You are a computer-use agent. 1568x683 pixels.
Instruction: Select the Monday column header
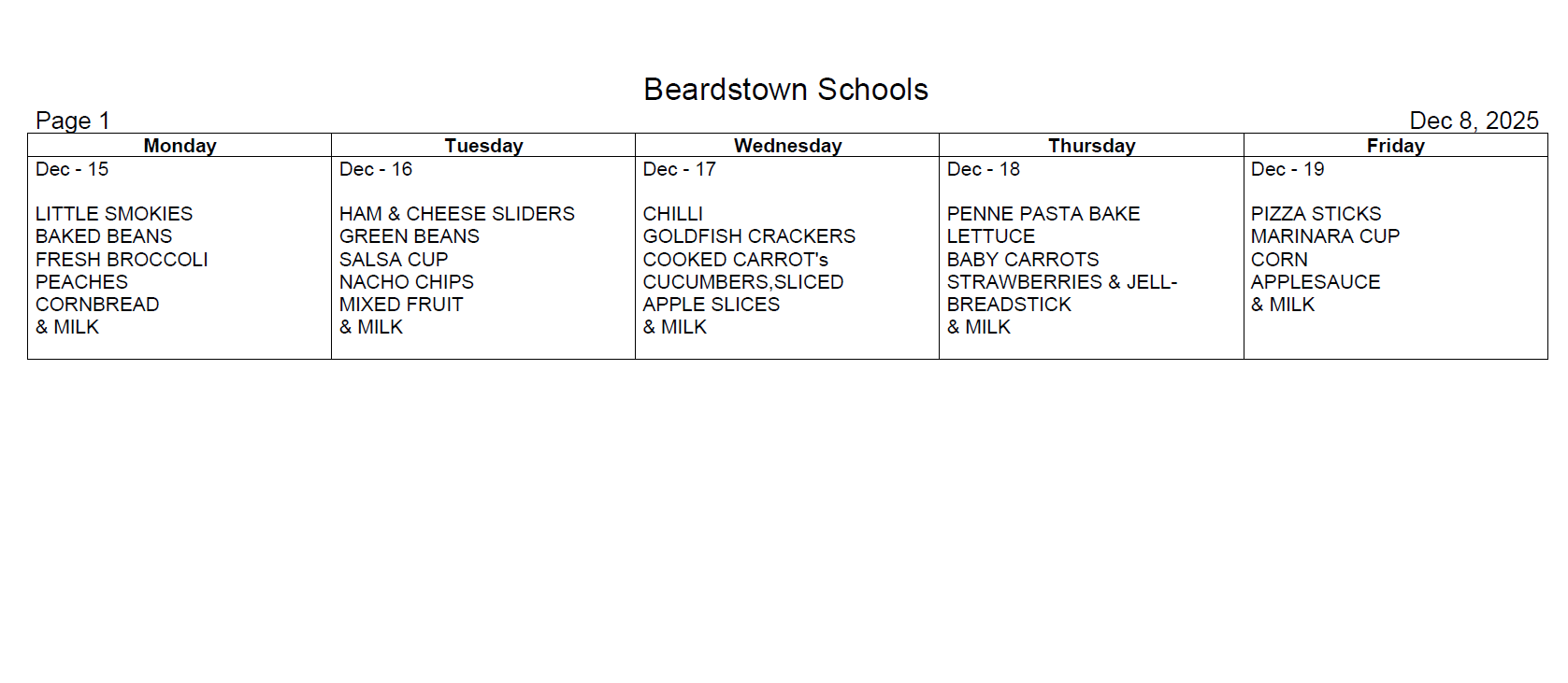(180, 146)
